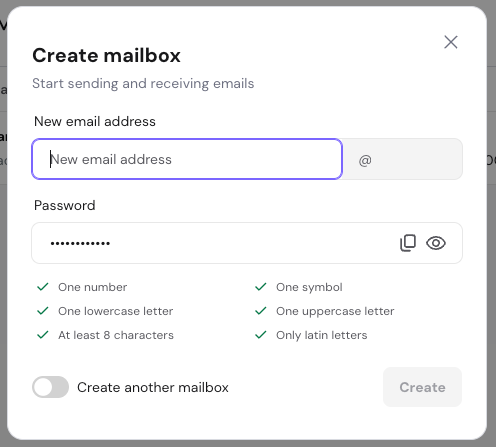
Task: Copy the generated password to clipboard
Action: pos(408,243)
